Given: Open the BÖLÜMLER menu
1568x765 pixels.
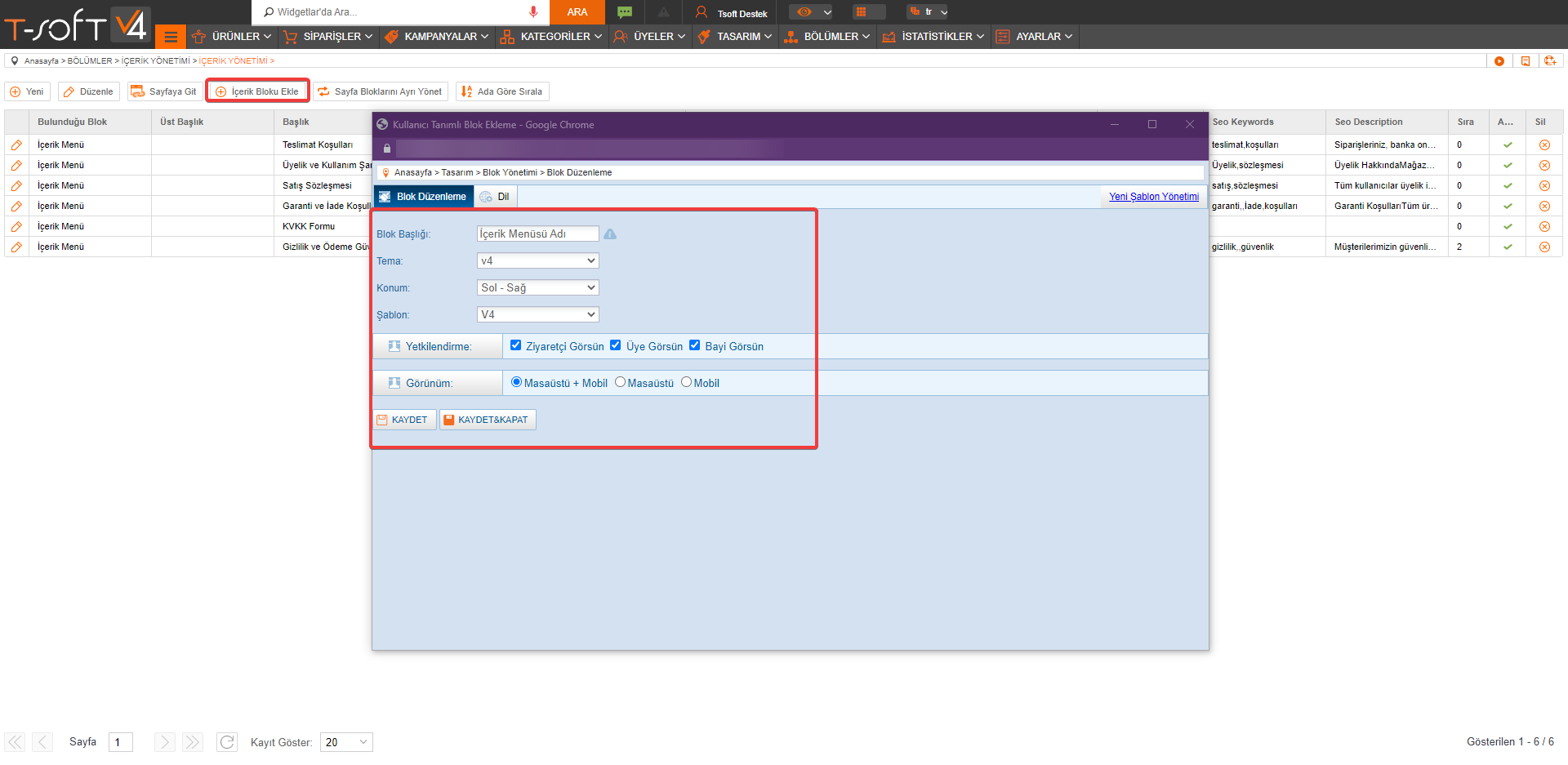Looking at the screenshot, I should [827, 37].
